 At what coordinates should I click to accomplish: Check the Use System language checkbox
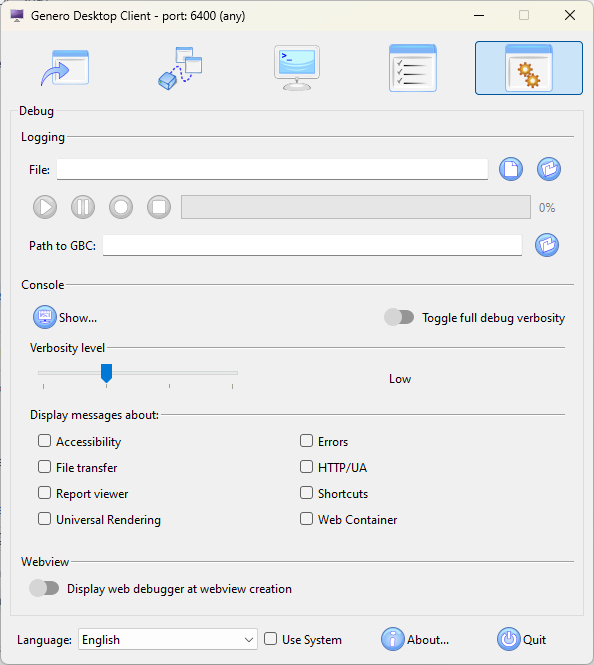click(x=271, y=639)
